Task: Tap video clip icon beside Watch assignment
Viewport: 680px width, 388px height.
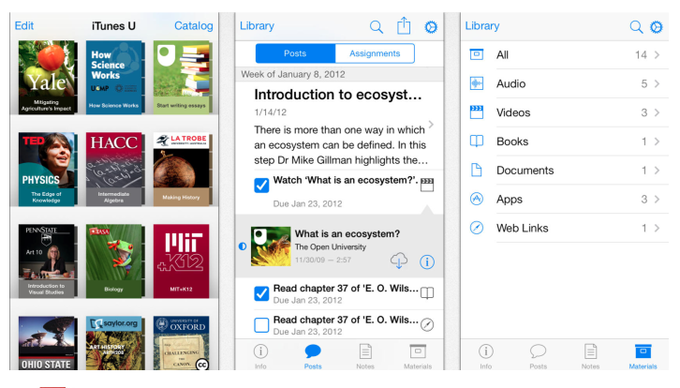Action: (427, 185)
